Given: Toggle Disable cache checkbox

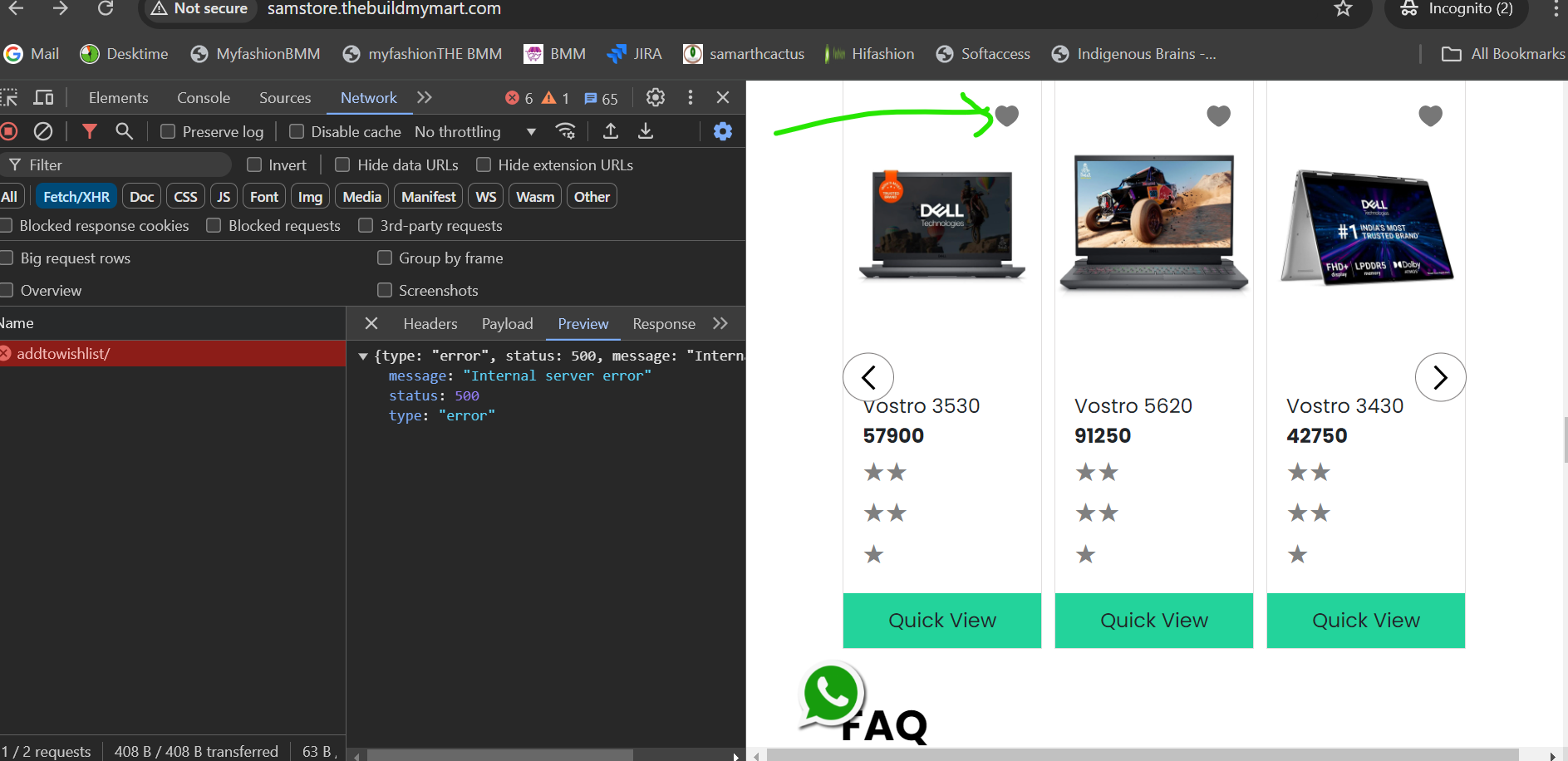Looking at the screenshot, I should click(x=297, y=131).
